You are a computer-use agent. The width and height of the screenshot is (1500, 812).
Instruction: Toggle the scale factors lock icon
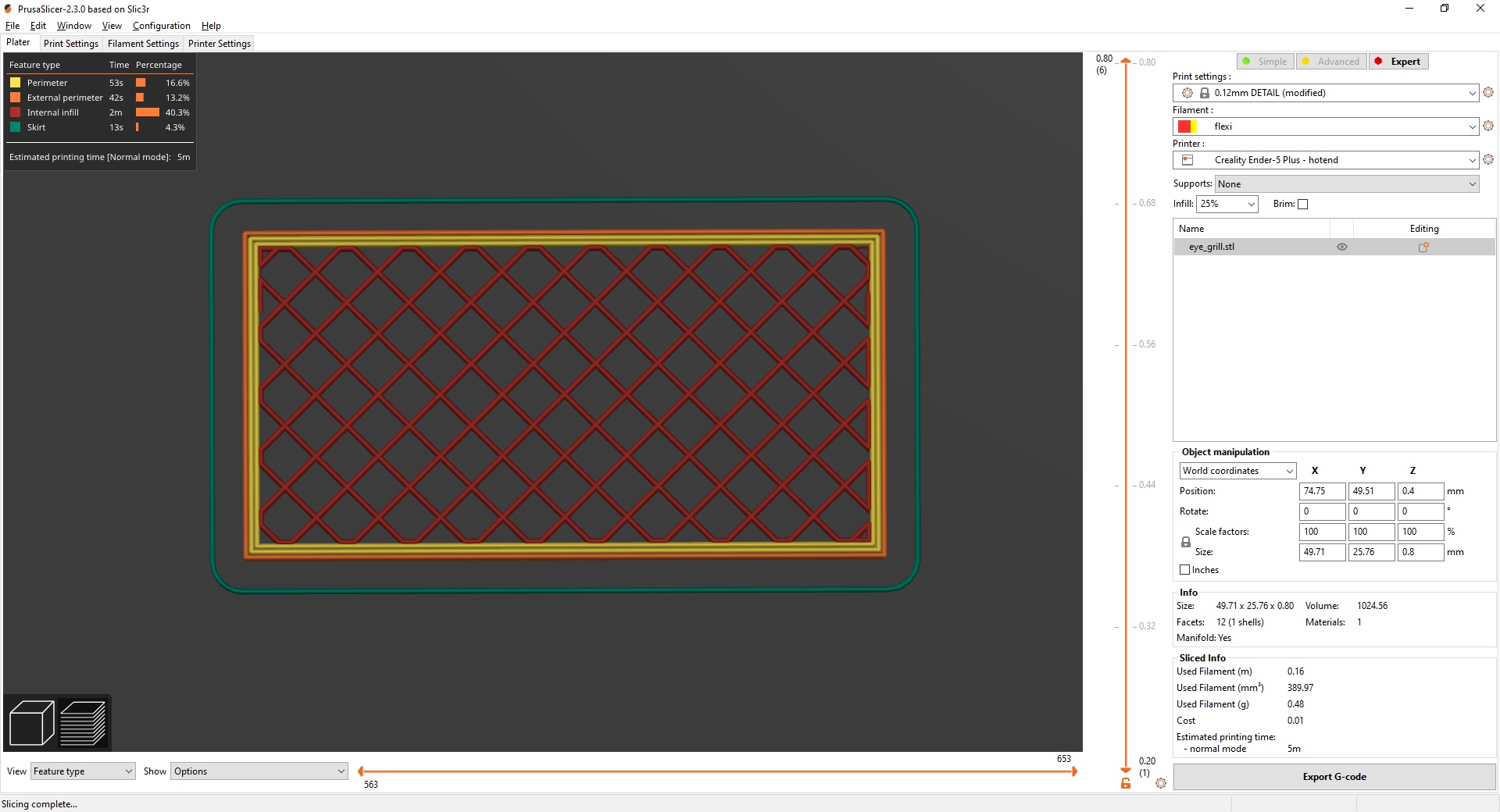point(1186,542)
